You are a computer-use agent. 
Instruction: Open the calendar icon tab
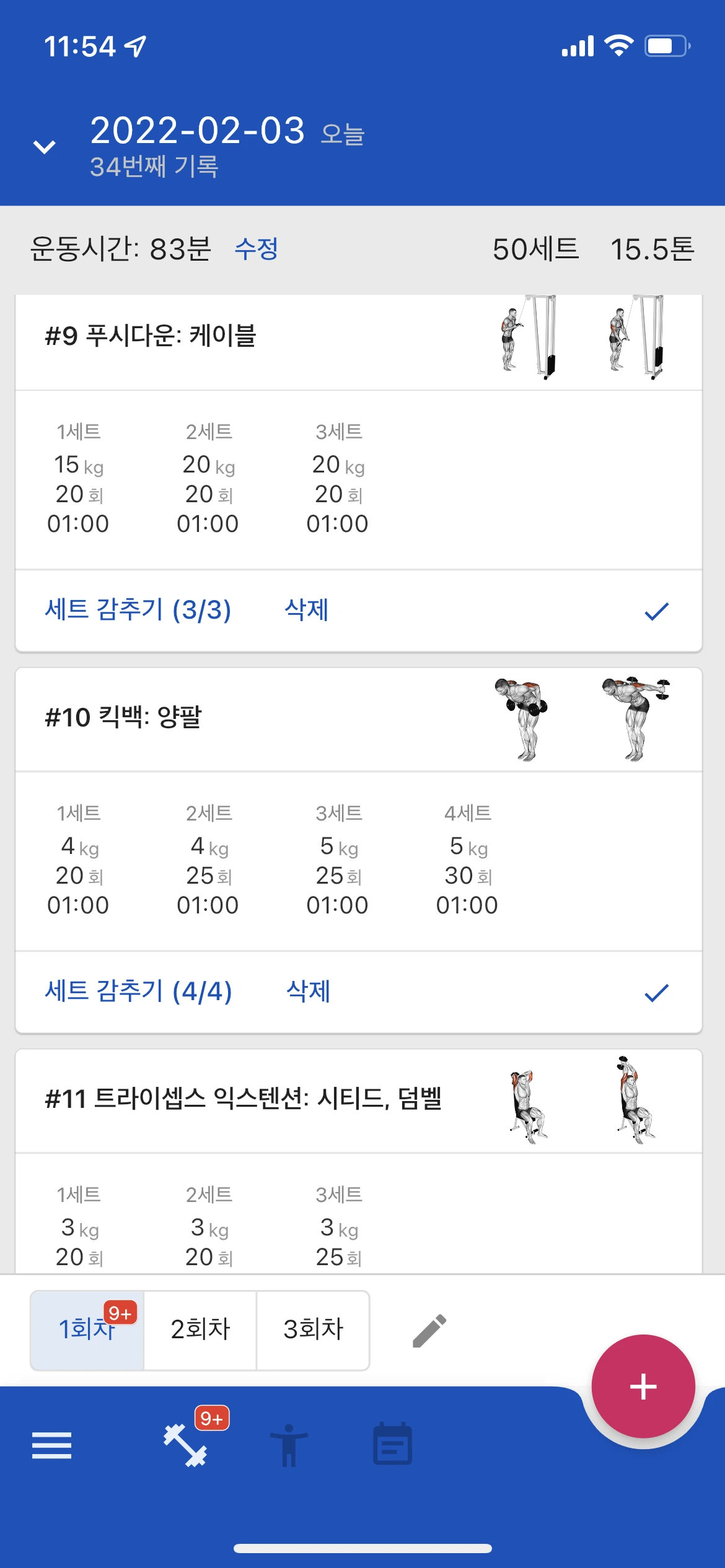click(x=392, y=1444)
